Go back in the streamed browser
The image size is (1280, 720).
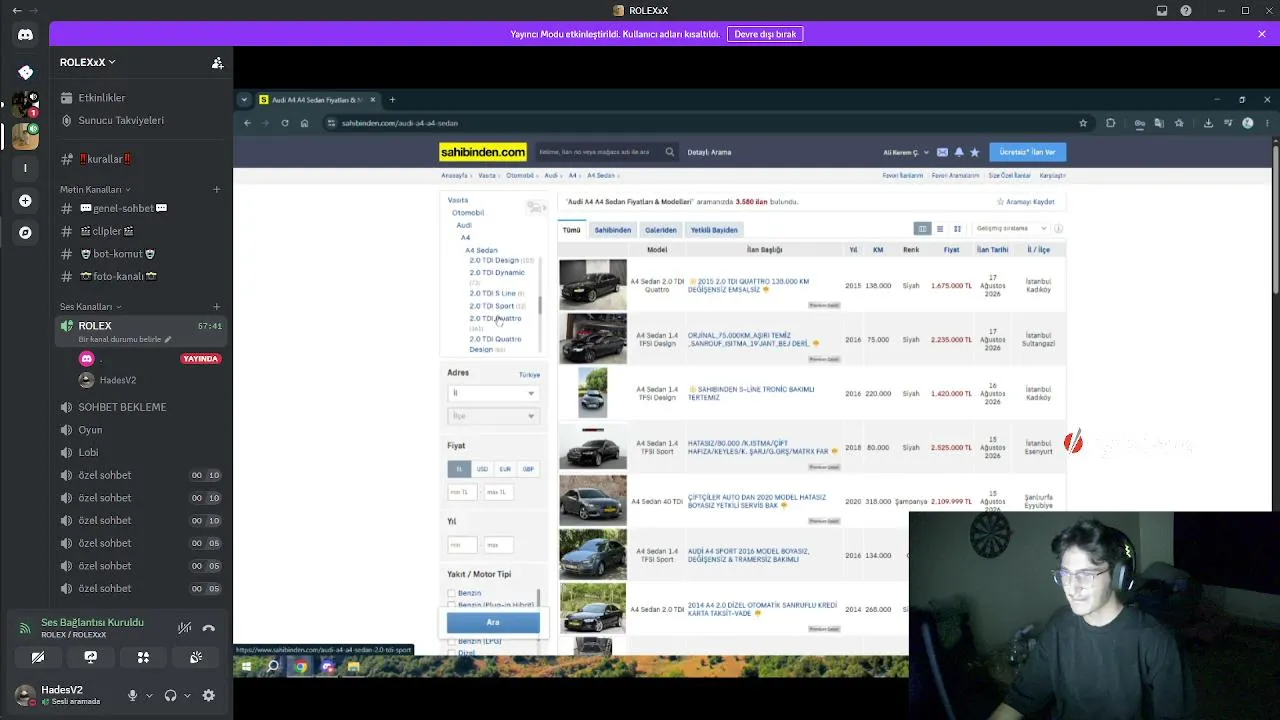point(247,123)
